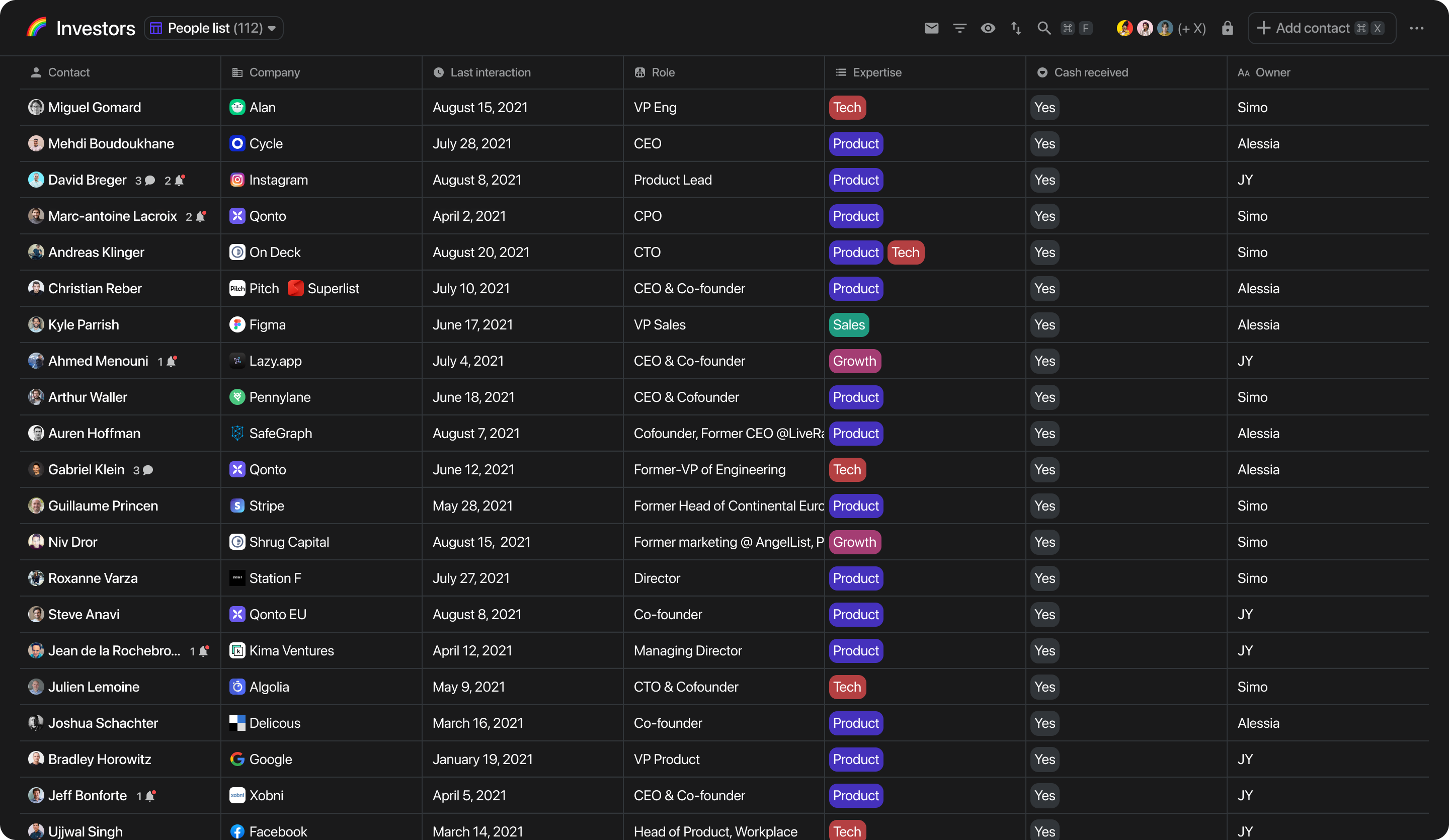Click the Stripe company icon
This screenshot has width=1449, height=840.
[x=237, y=506]
